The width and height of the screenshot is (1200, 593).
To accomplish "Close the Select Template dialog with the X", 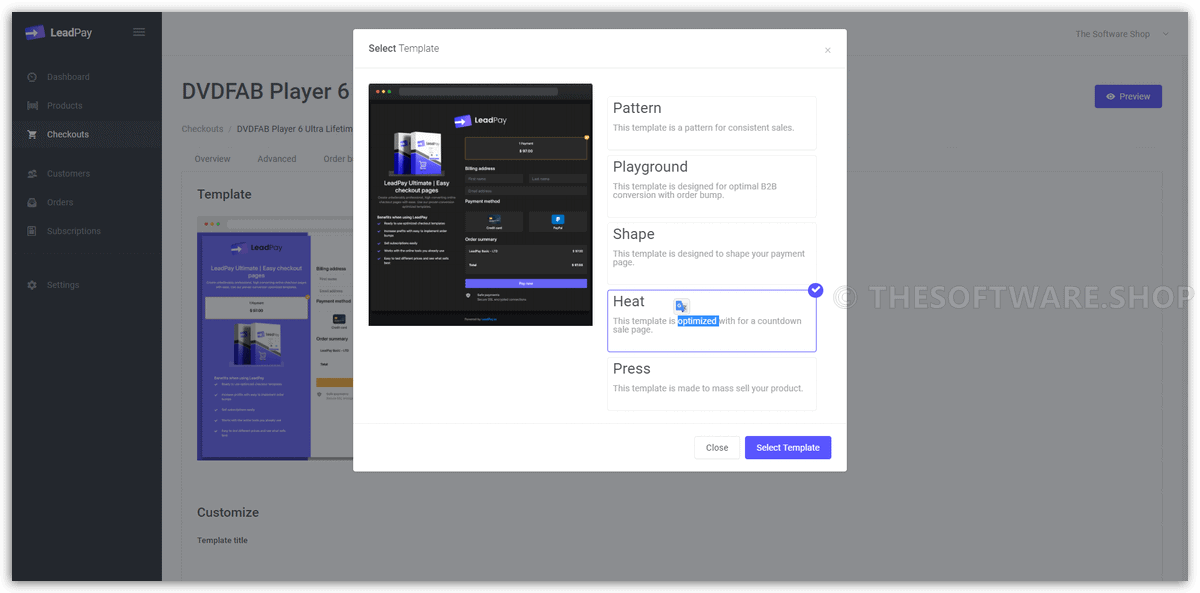I will 827,50.
